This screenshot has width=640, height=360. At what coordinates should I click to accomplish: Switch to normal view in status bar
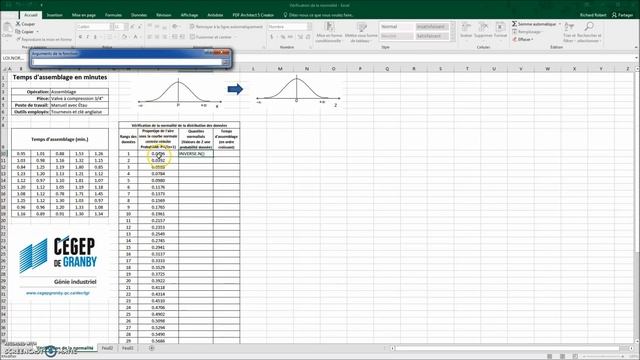550,356
